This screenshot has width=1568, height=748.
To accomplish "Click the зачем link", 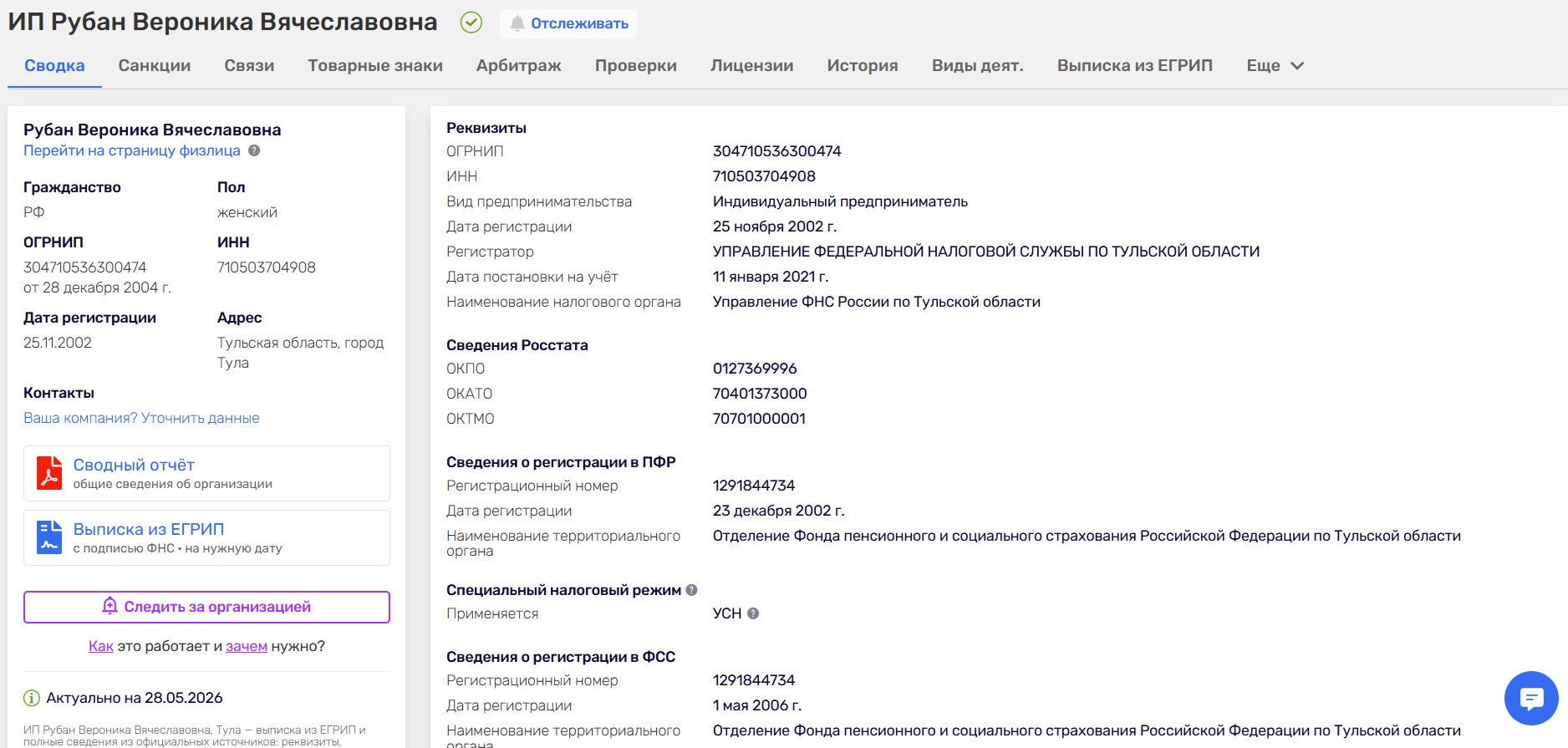I will point(247,646).
